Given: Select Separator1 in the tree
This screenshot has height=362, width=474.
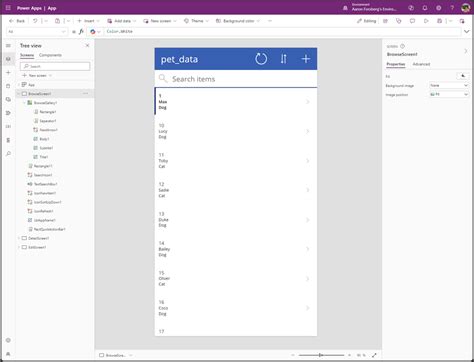Looking at the screenshot, I should (x=48, y=121).
